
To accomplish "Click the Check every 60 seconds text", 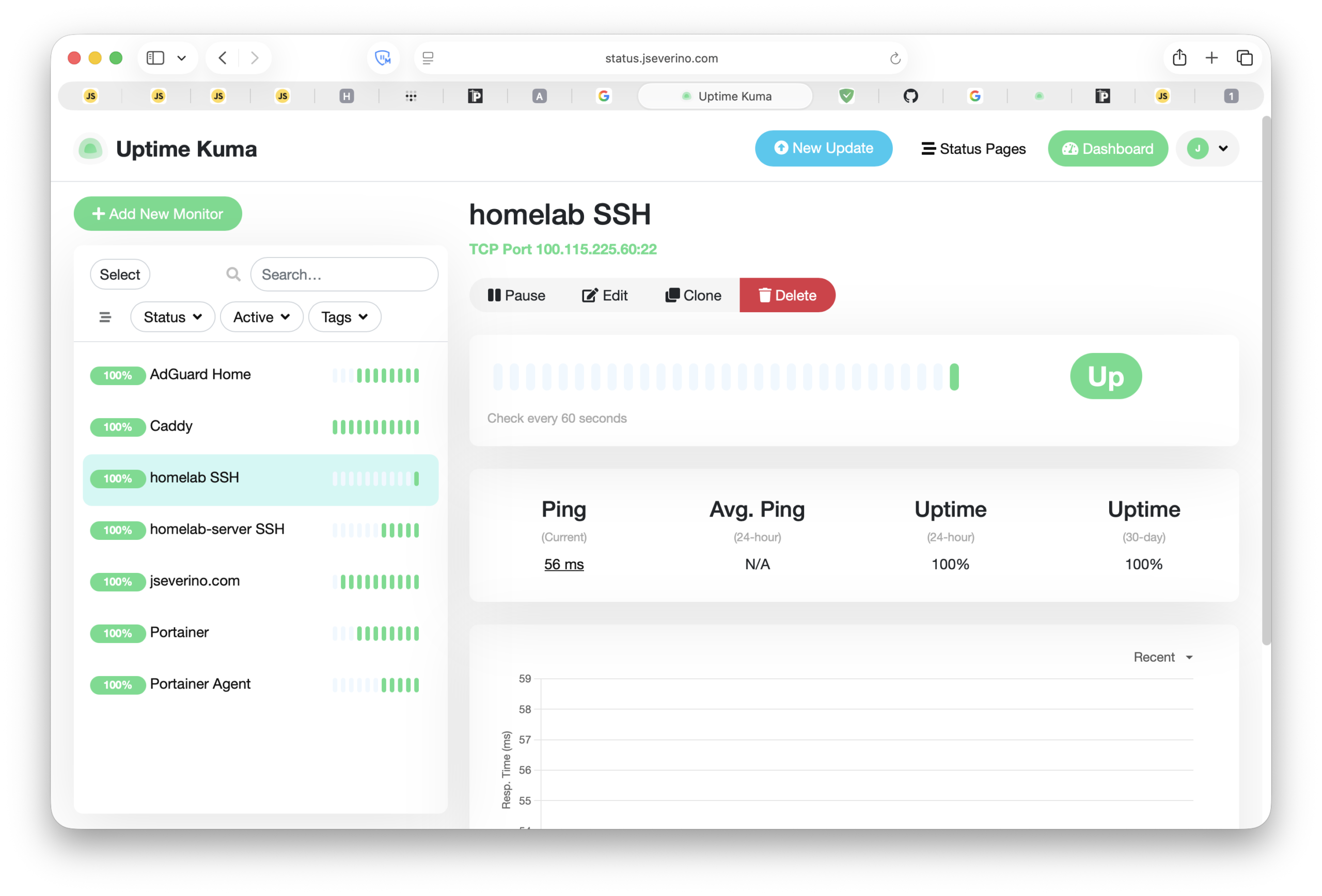I will pos(557,418).
